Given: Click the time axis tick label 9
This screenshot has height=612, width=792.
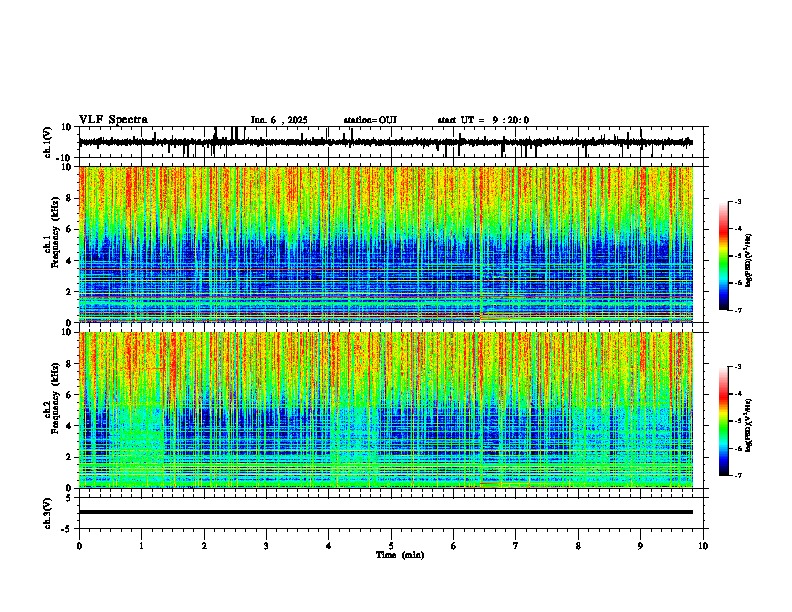Looking at the screenshot, I should pyautogui.click(x=640, y=546).
